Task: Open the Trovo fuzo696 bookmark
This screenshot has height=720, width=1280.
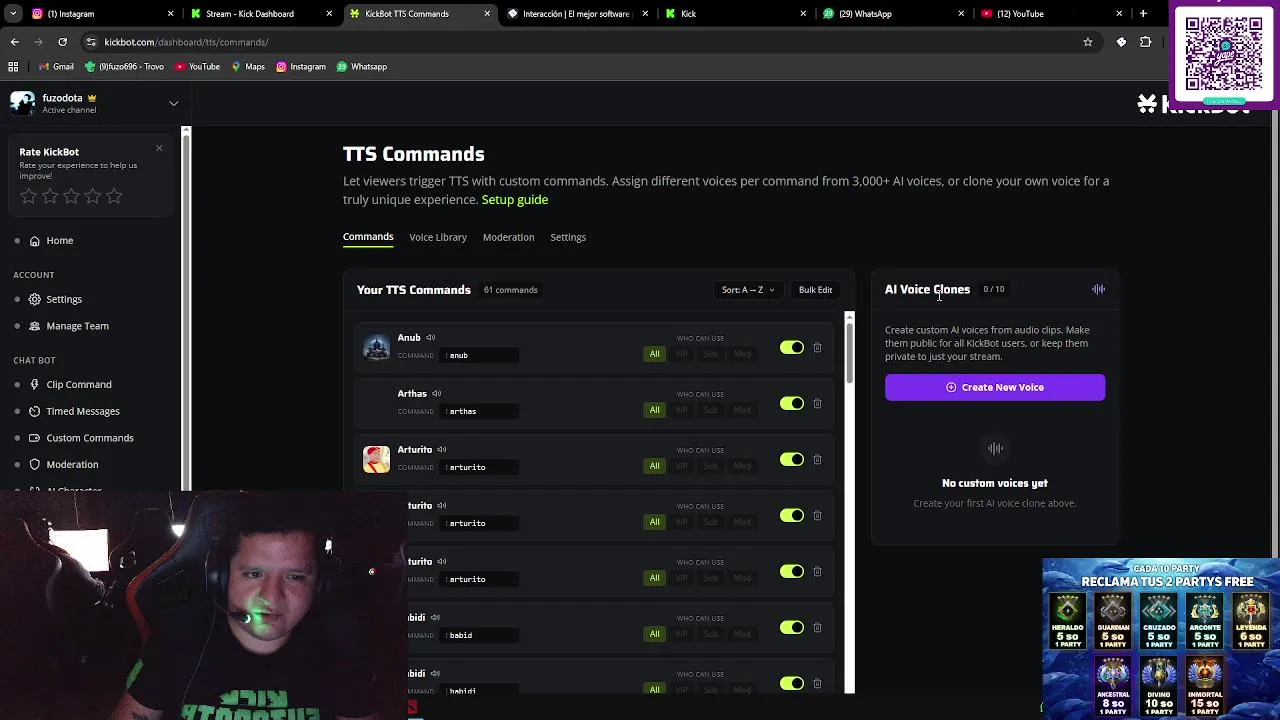Action: coord(124,67)
